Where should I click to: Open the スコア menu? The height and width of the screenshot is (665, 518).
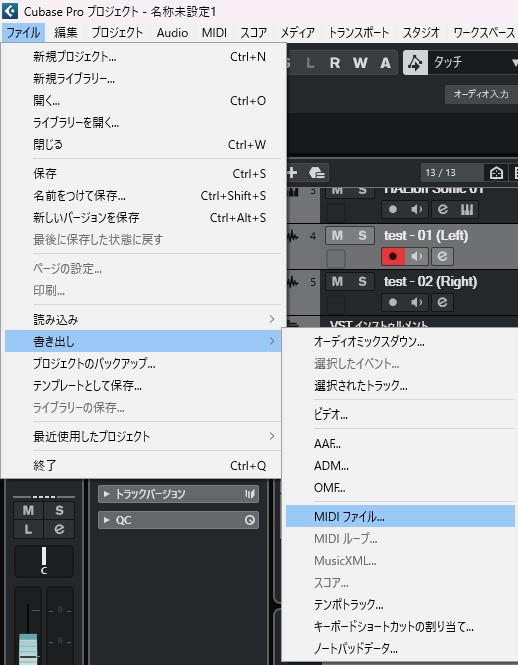click(254, 33)
